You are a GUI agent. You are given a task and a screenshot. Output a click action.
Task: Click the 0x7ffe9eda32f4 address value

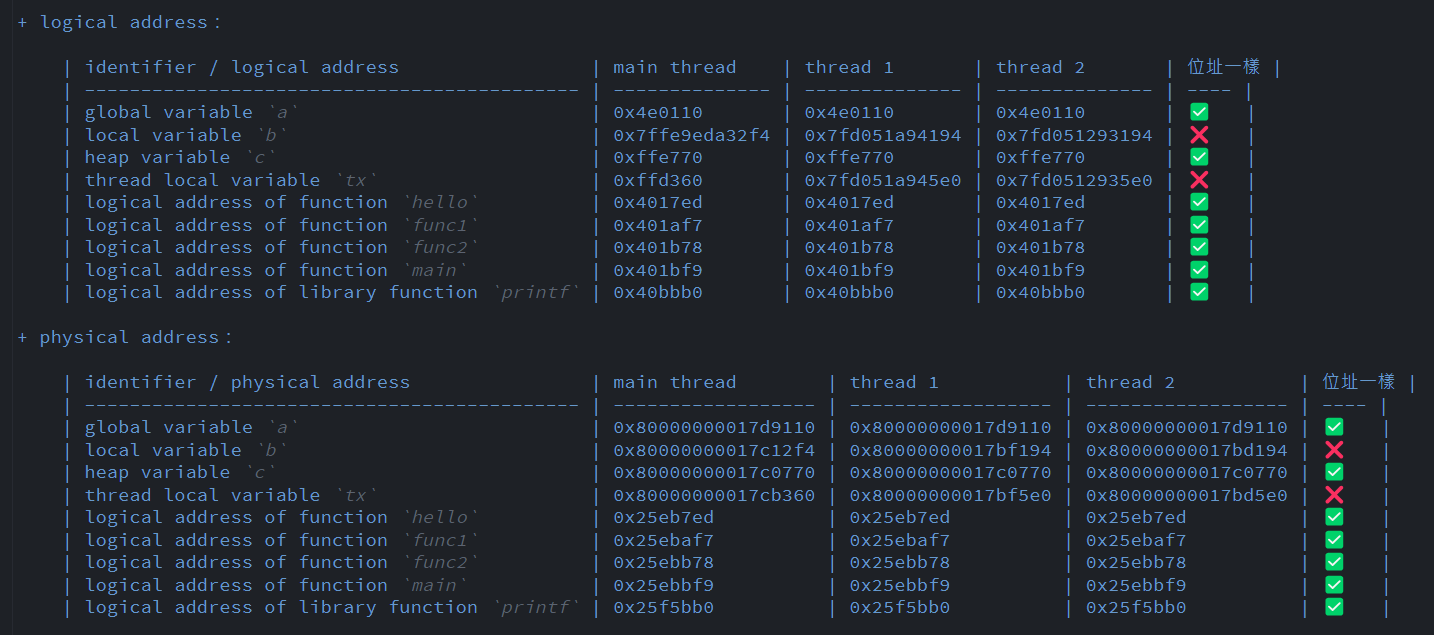click(x=691, y=135)
